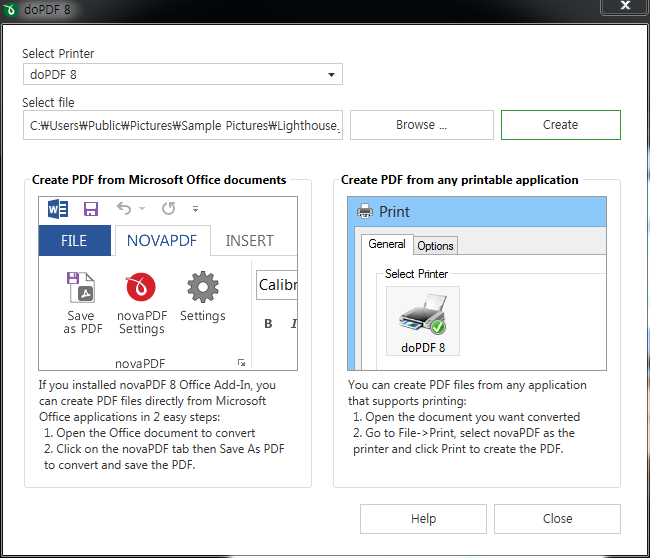Select the INSERT ribbon tab
Viewport: 650px width, 558px height.
(x=250, y=240)
